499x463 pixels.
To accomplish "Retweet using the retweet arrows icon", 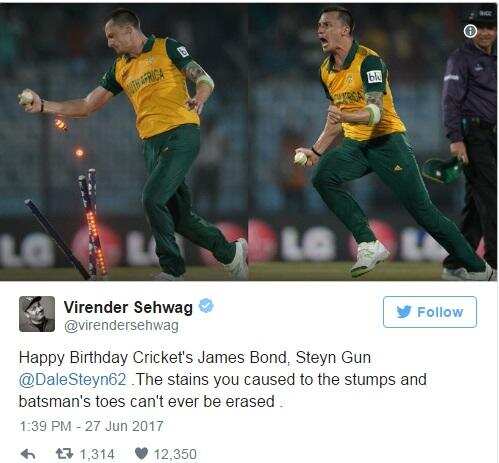I will coord(64,454).
